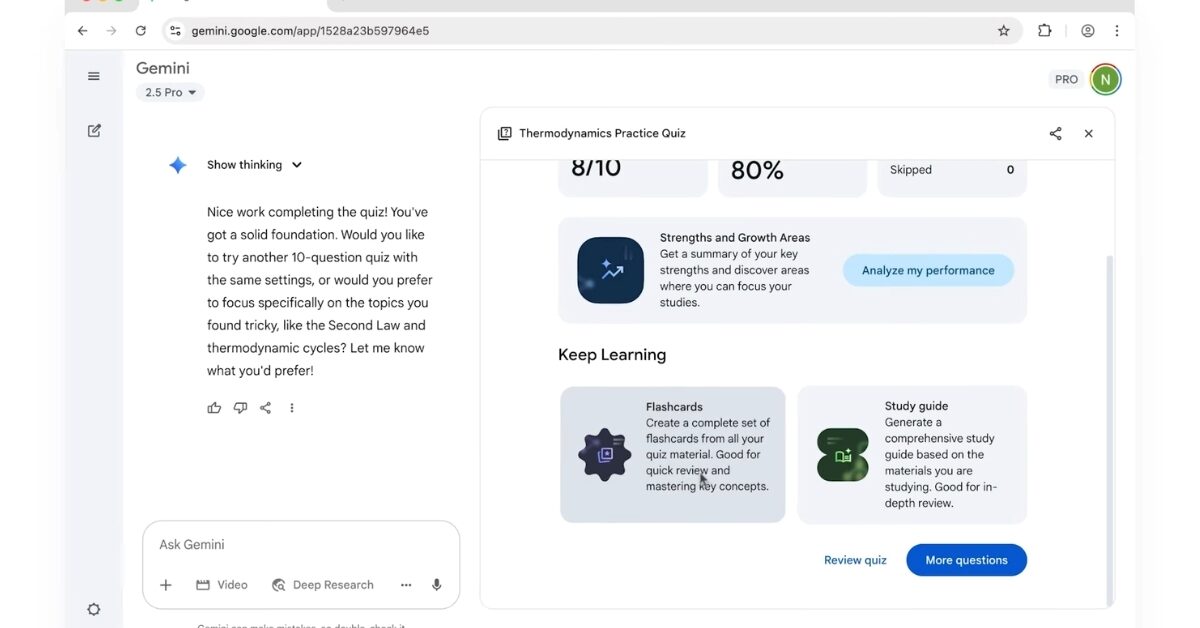Viewport: 1200px width, 628px height.
Task: Open settings gear in sidebar
Action: point(94,609)
